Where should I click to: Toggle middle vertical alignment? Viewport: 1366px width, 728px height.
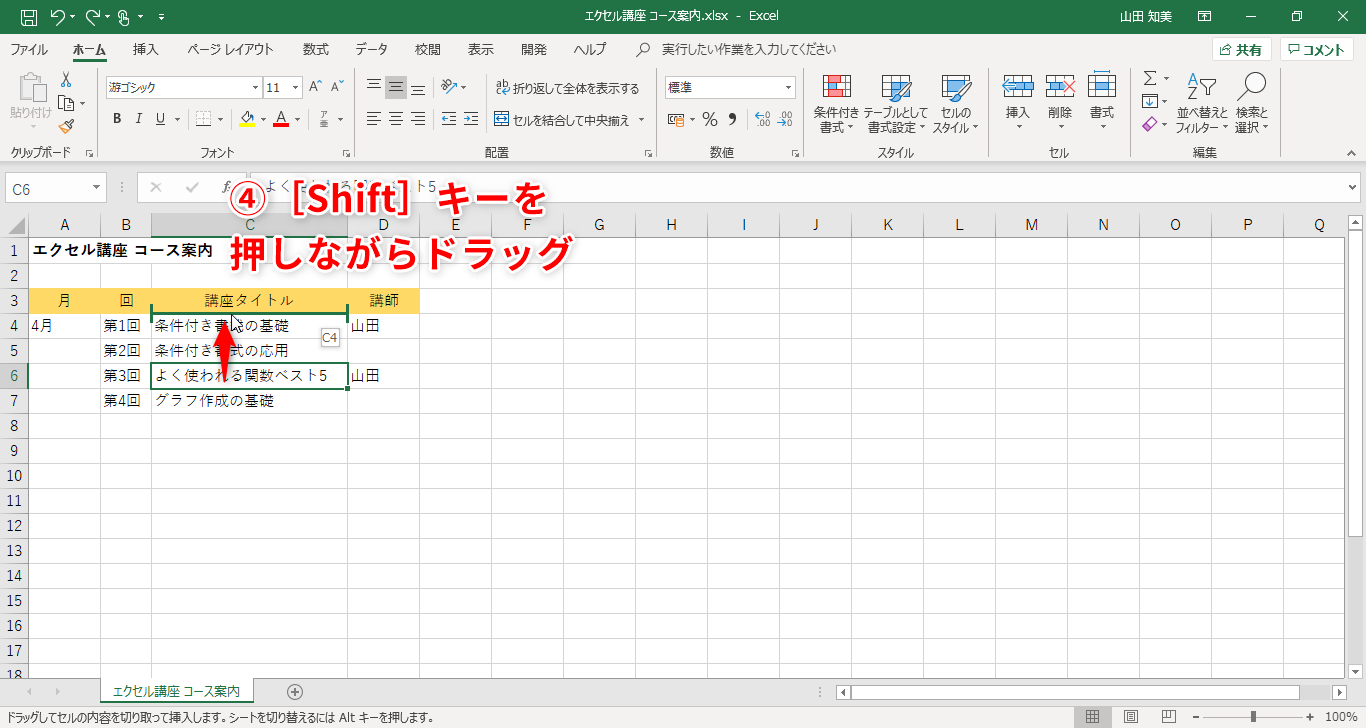[396, 87]
